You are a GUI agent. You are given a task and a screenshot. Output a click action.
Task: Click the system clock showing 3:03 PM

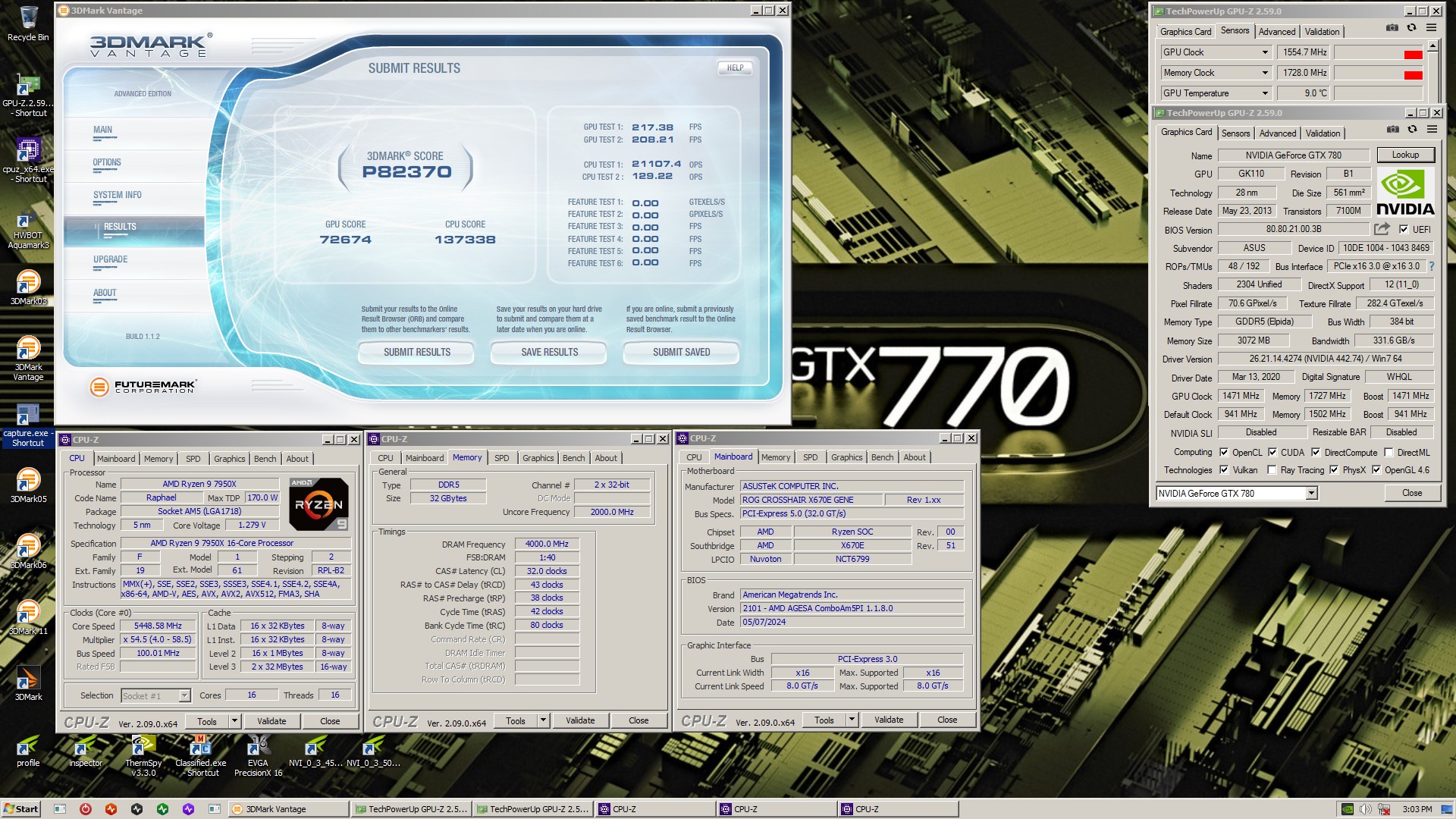pos(1417,809)
